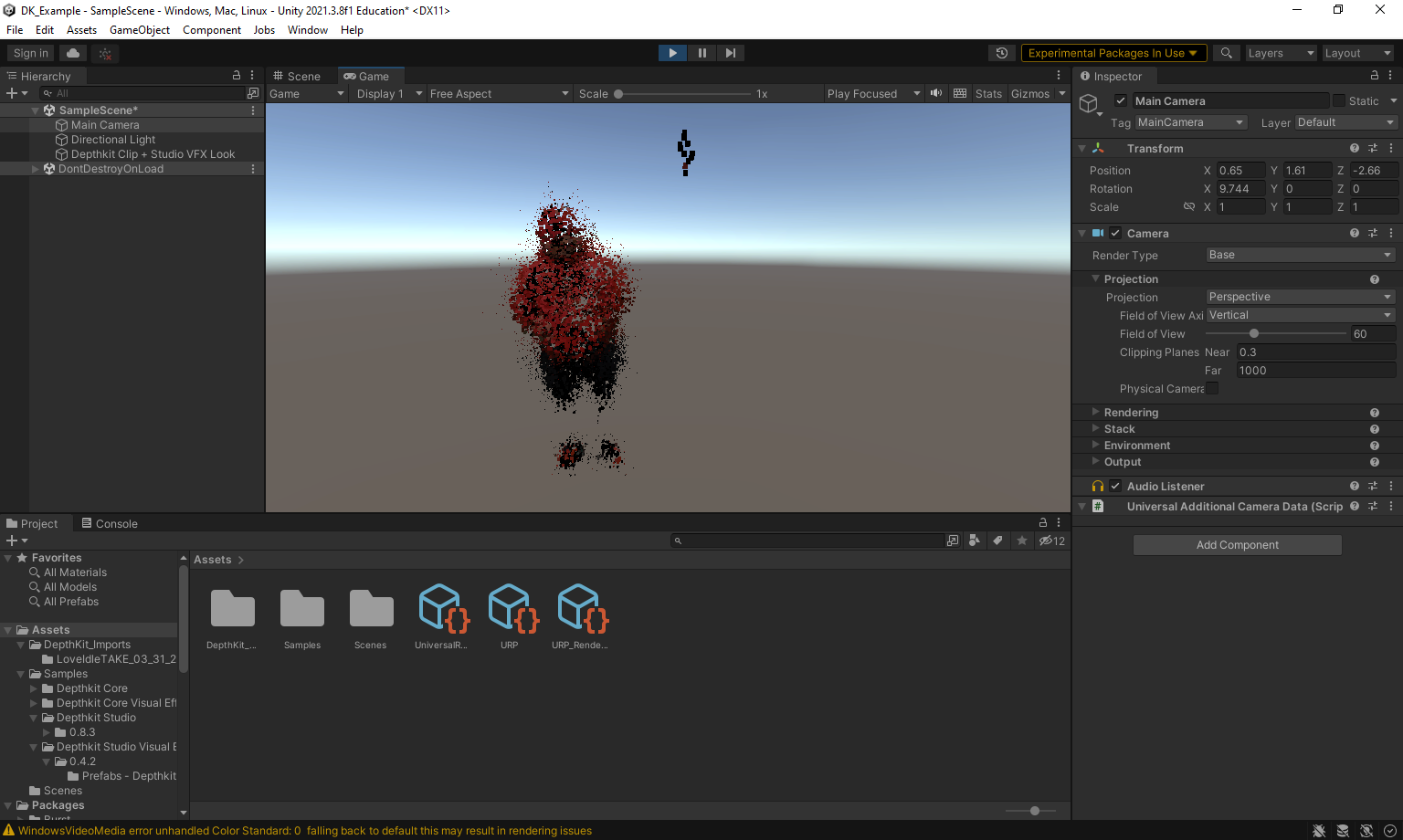Show Gizmos in the Game view
This screenshot has height=840, width=1403.
point(1031,93)
